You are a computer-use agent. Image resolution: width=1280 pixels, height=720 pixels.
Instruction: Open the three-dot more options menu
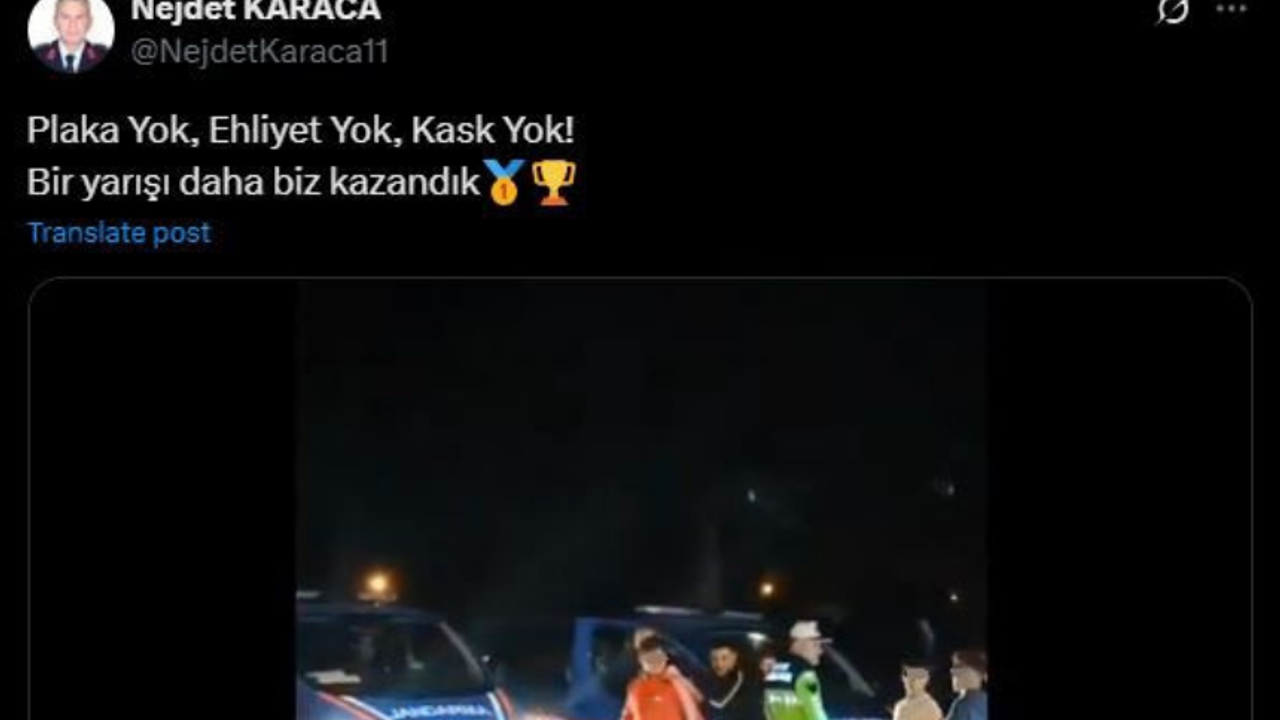click(1231, 8)
